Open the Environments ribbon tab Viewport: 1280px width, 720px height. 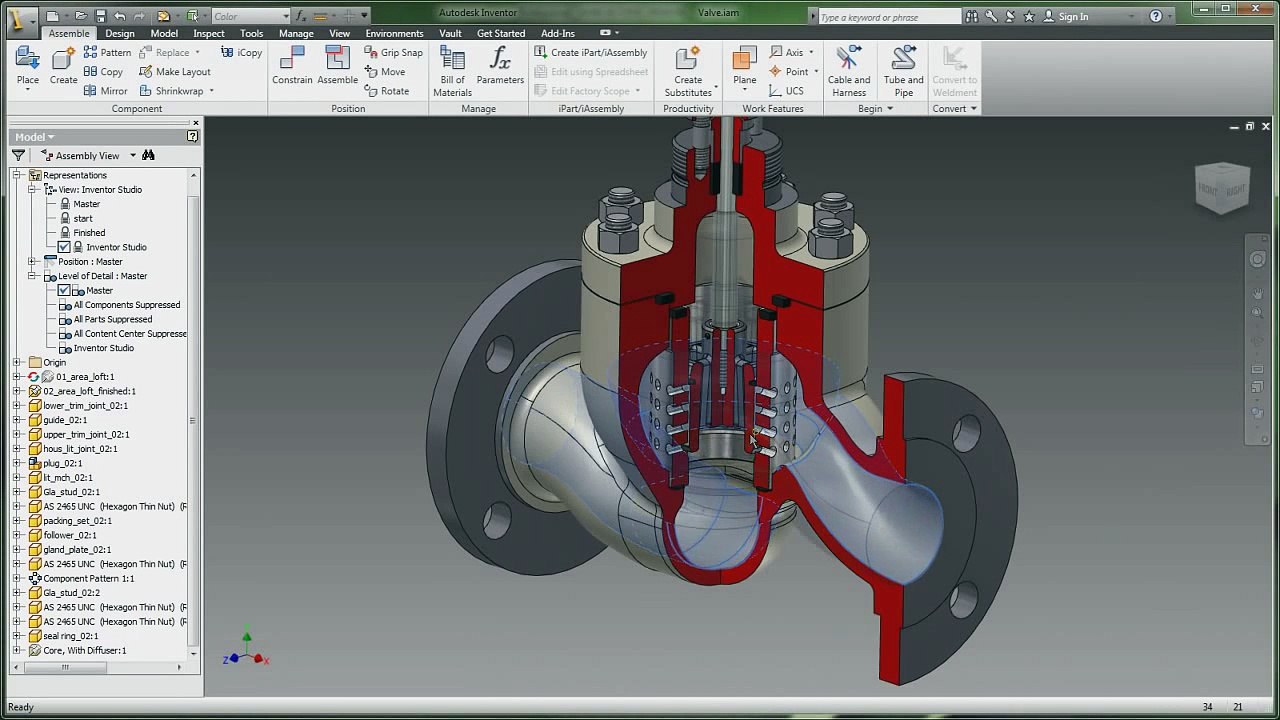click(394, 33)
